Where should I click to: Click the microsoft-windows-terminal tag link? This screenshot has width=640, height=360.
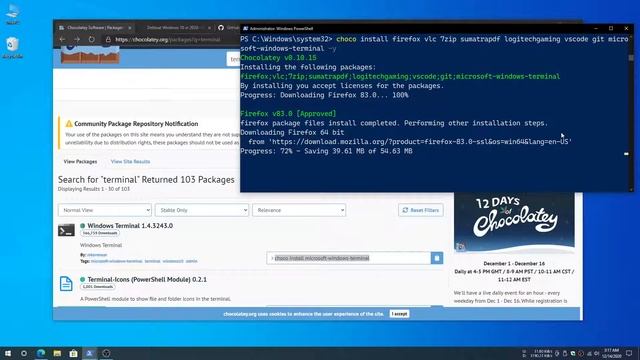coord(117,261)
